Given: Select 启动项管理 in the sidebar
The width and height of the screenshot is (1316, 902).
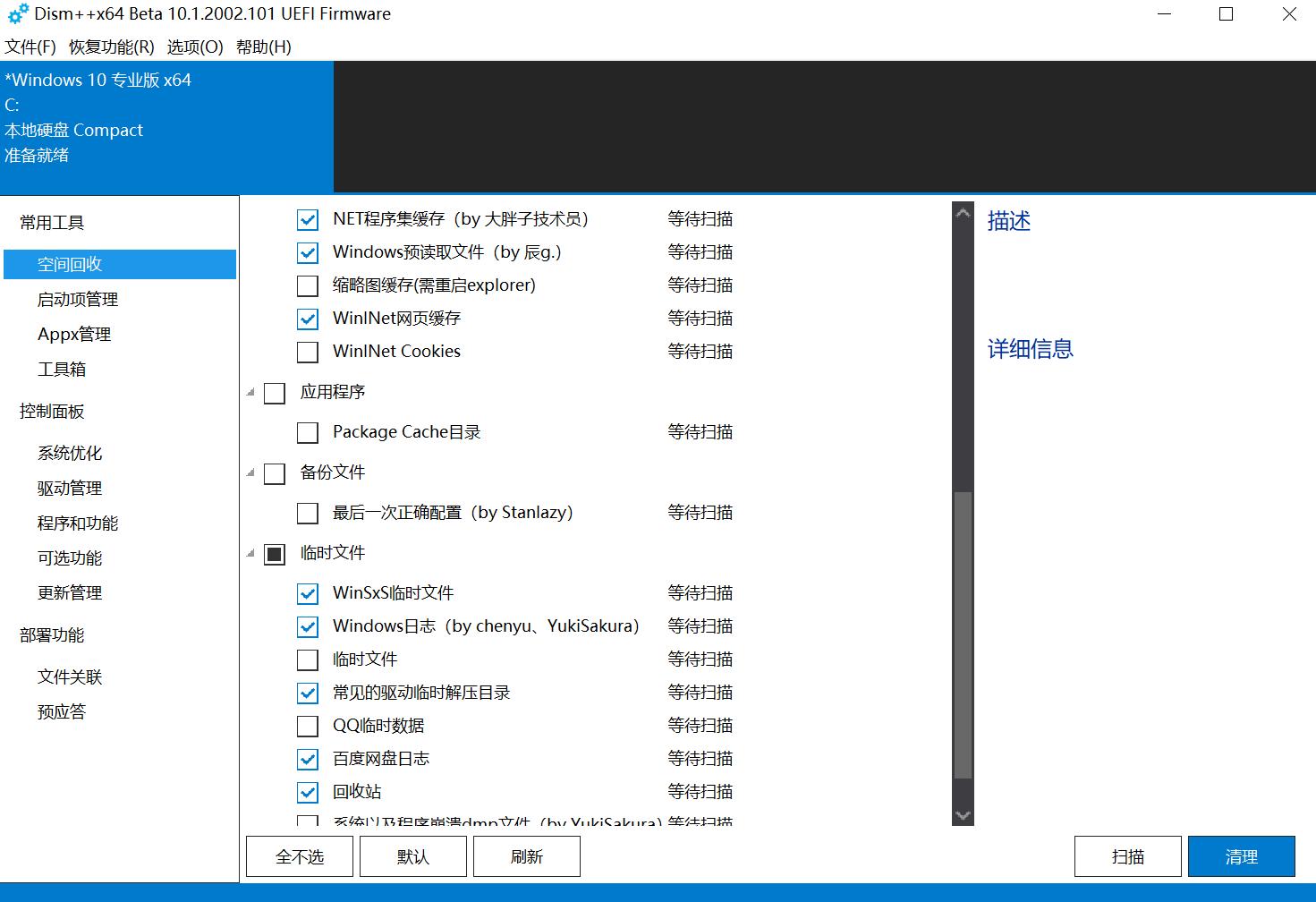Looking at the screenshot, I should [x=77, y=299].
